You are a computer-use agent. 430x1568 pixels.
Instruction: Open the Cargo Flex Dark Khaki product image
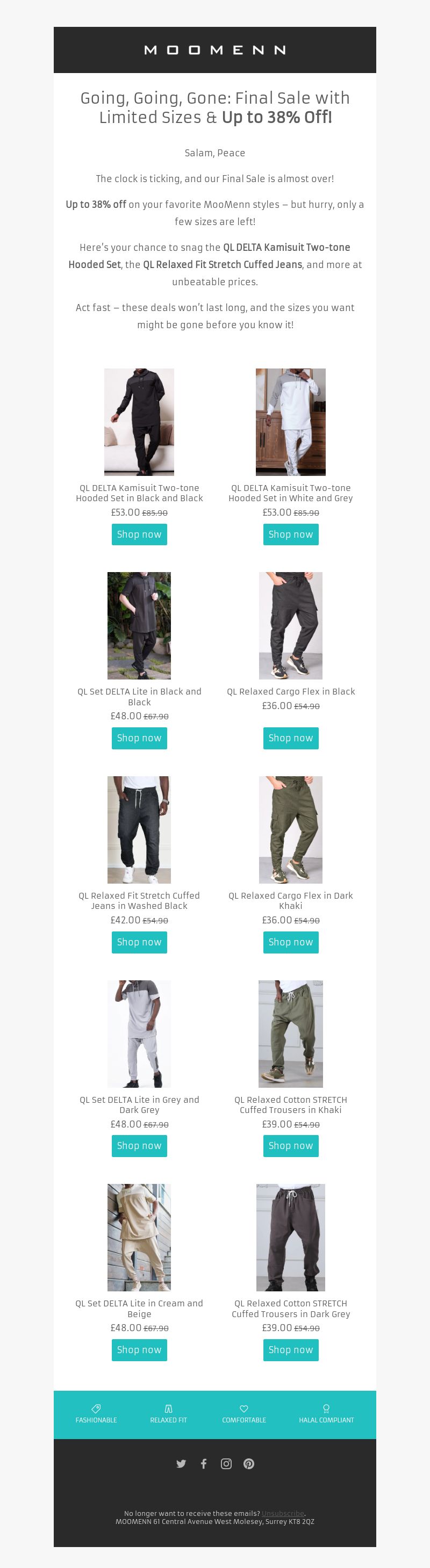pos(291,829)
